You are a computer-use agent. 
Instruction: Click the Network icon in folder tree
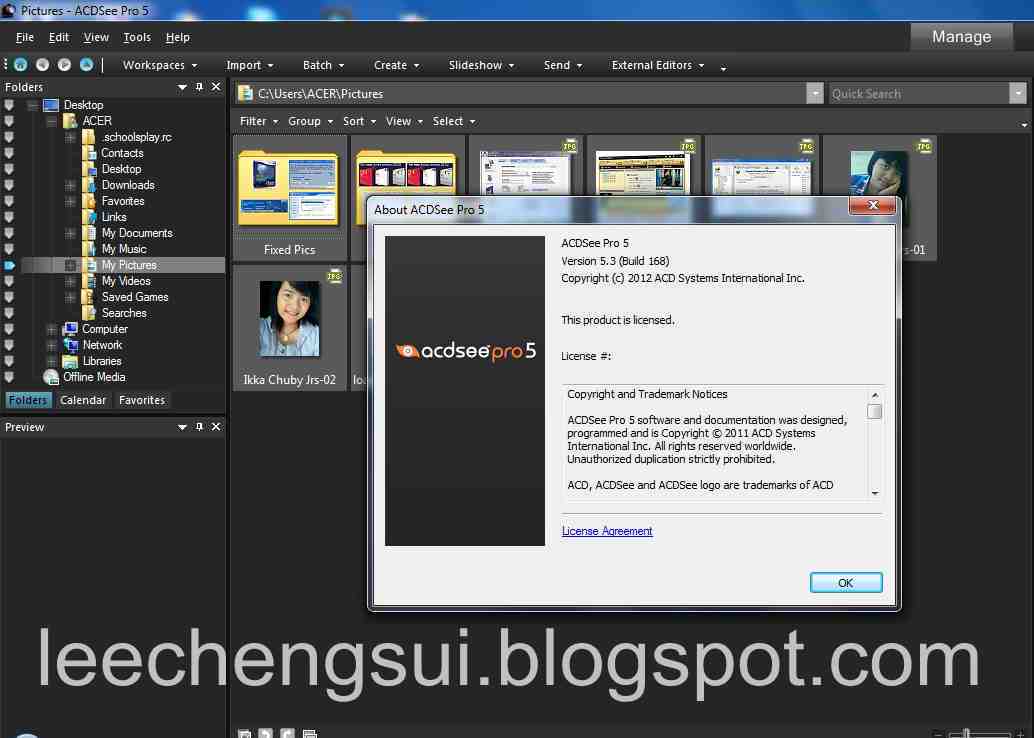[x=70, y=345]
